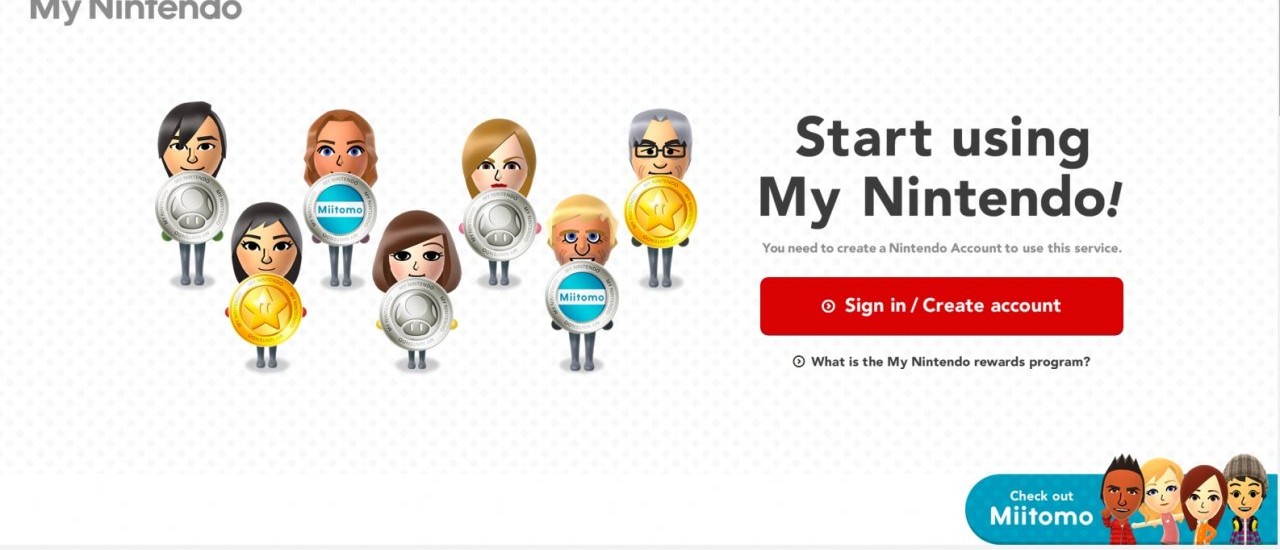The width and height of the screenshot is (1280, 550).
Task: Open the My Nintendo rewards program link
Action: [x=950, y=362]
